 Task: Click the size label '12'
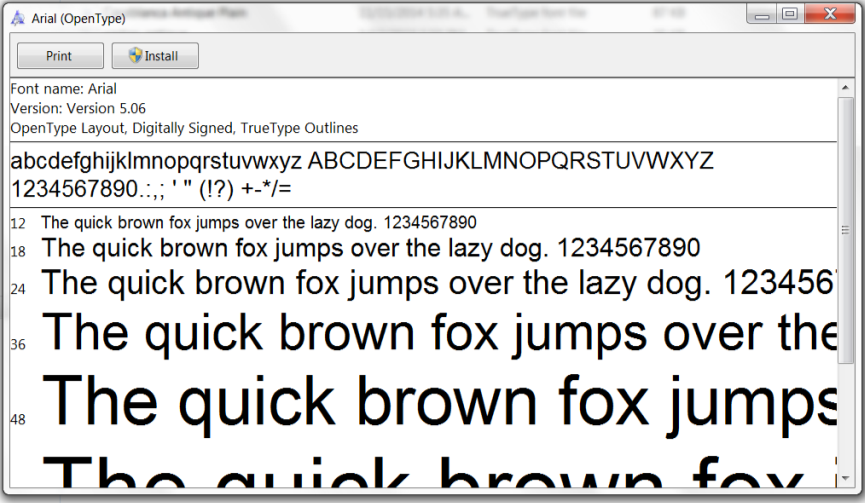tap(18, 223)
